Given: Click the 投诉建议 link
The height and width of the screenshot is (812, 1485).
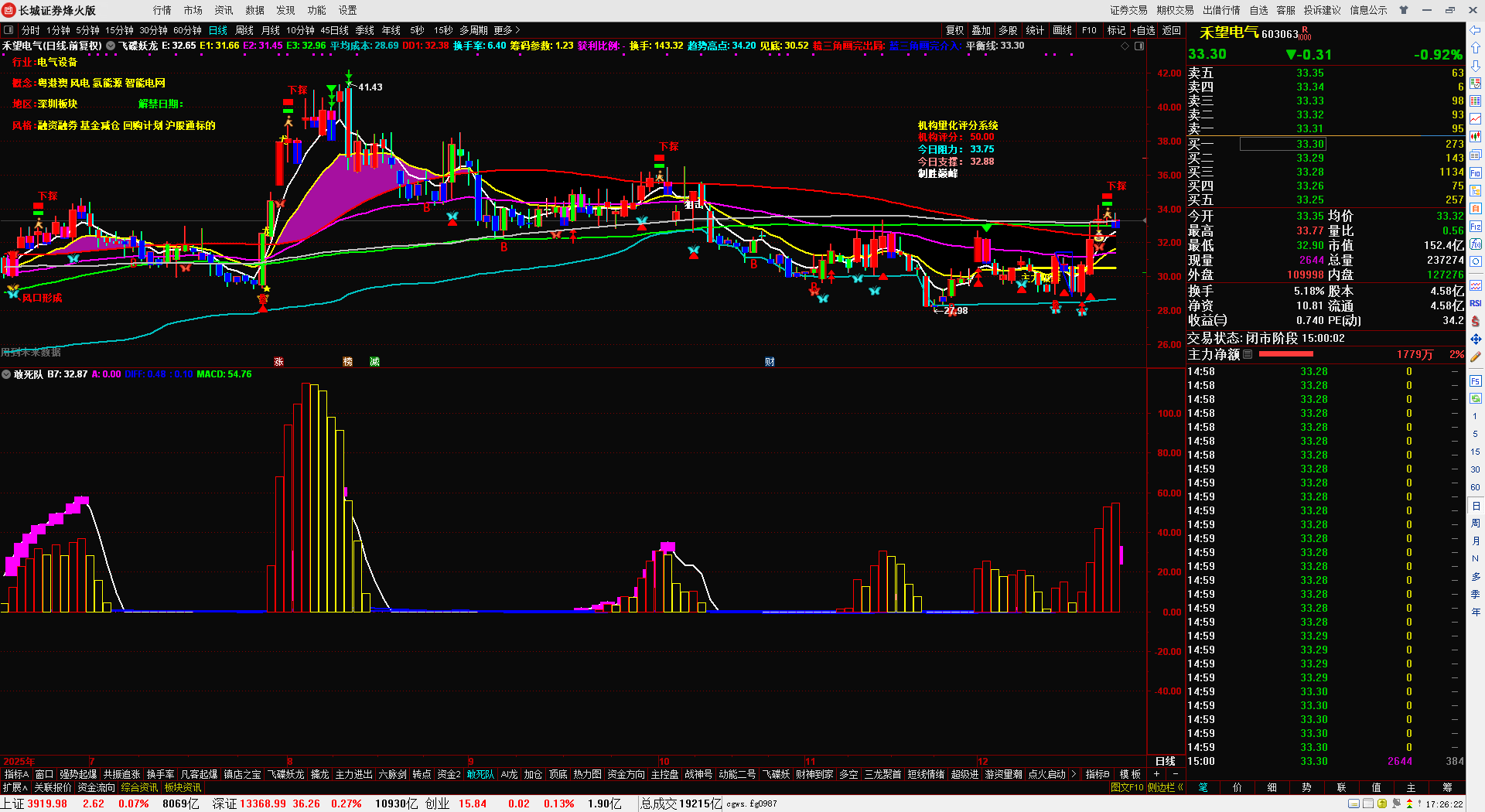Looking at the screenshot, I should [x=1323, y=10].
